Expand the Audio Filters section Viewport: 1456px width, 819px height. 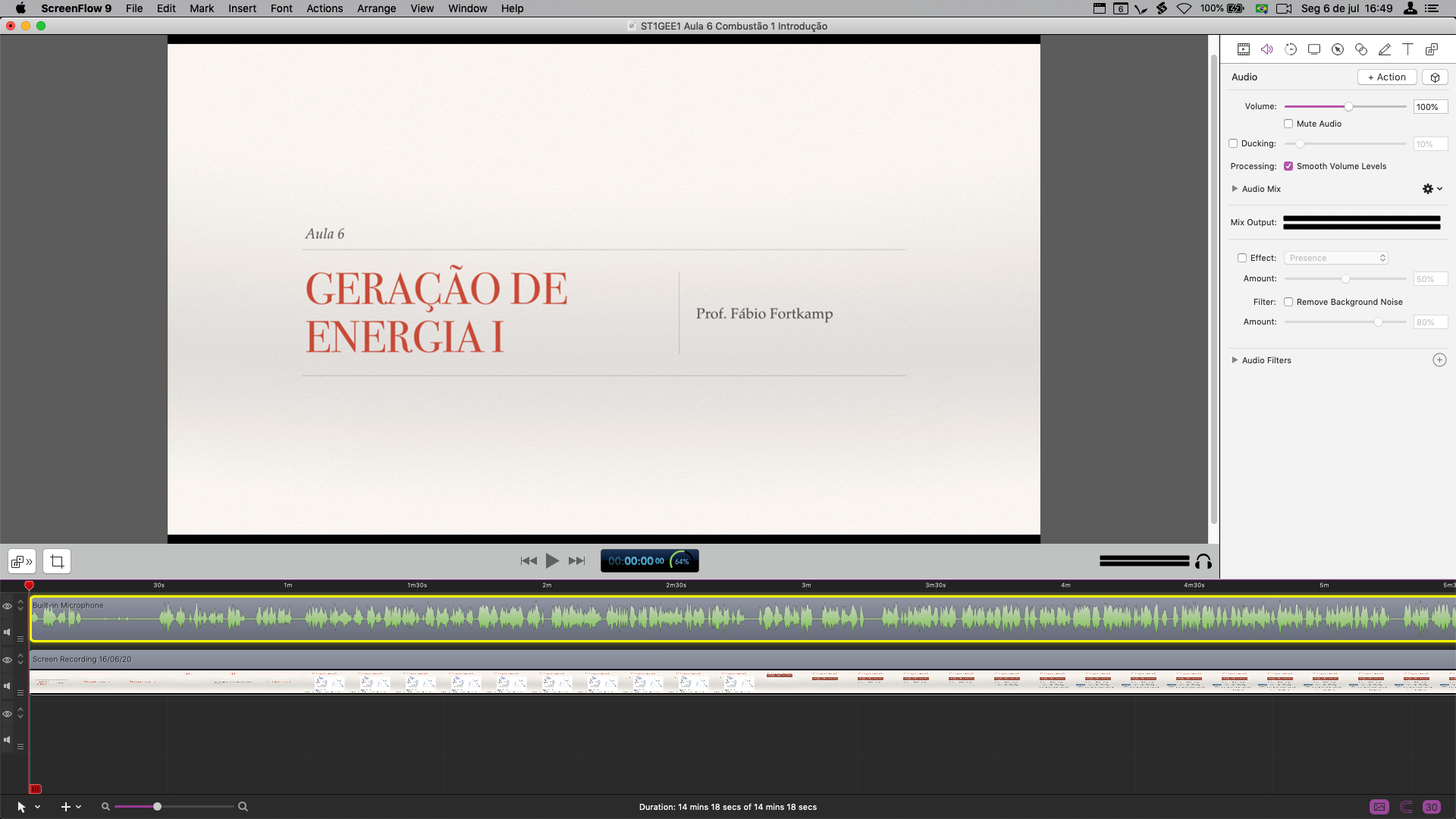[x=1235, y=360]
